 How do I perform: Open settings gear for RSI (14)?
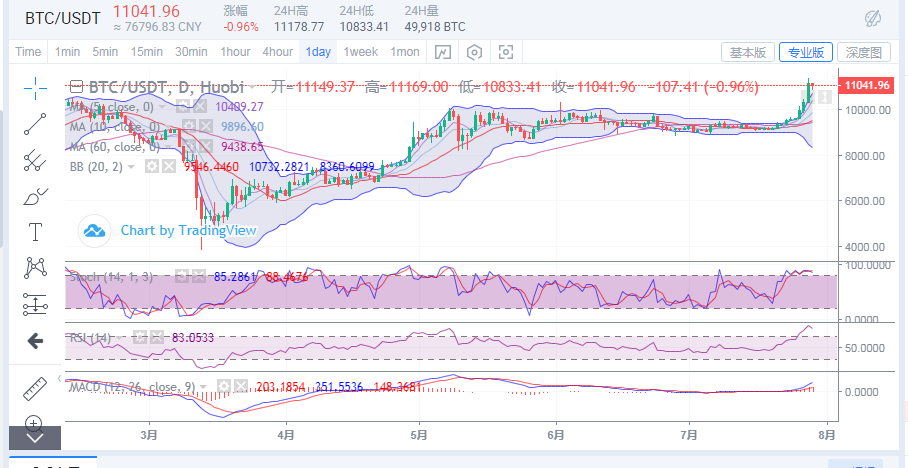pyautogui.click(x=140, y=337)
